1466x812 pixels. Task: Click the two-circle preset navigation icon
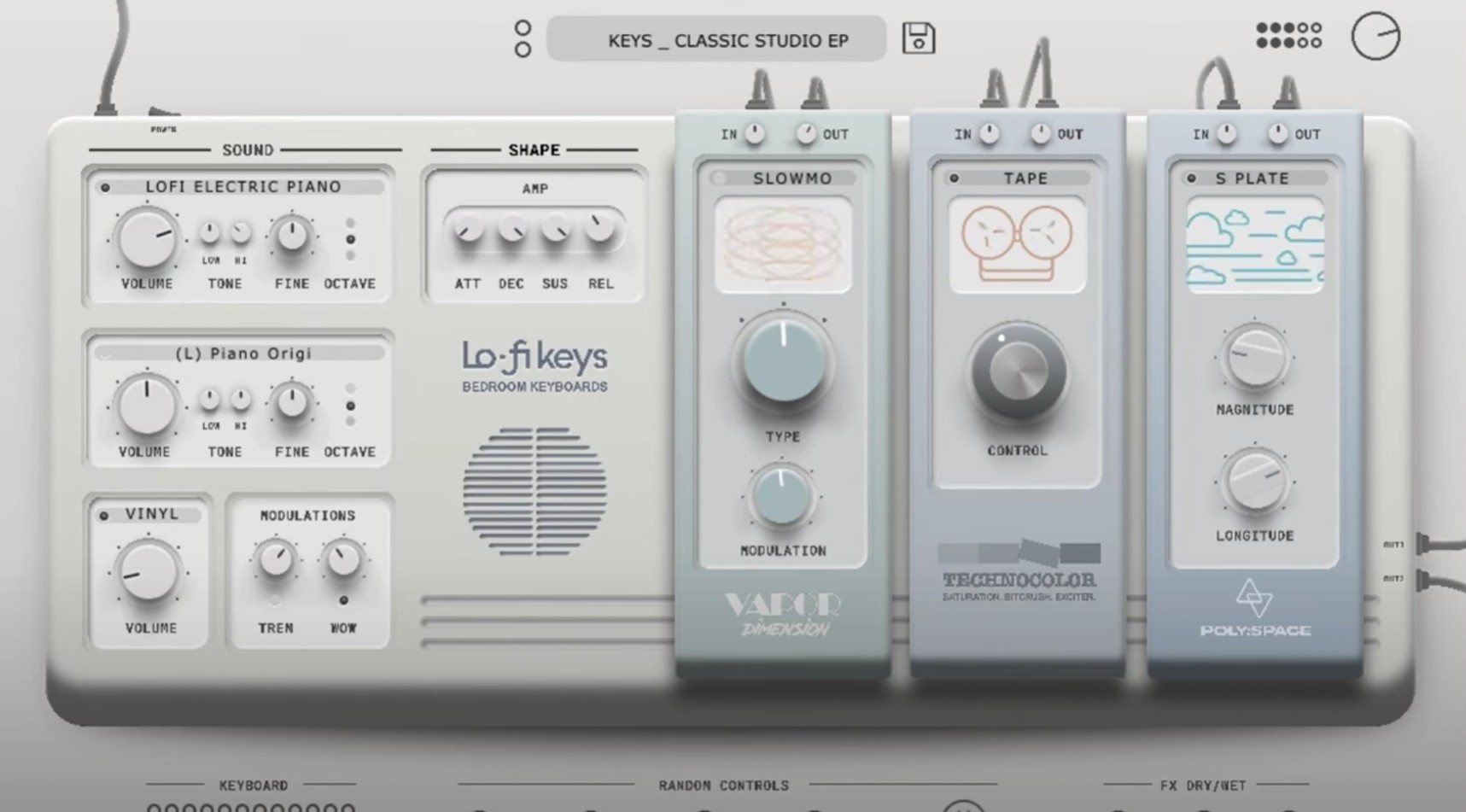click(523, 39)
